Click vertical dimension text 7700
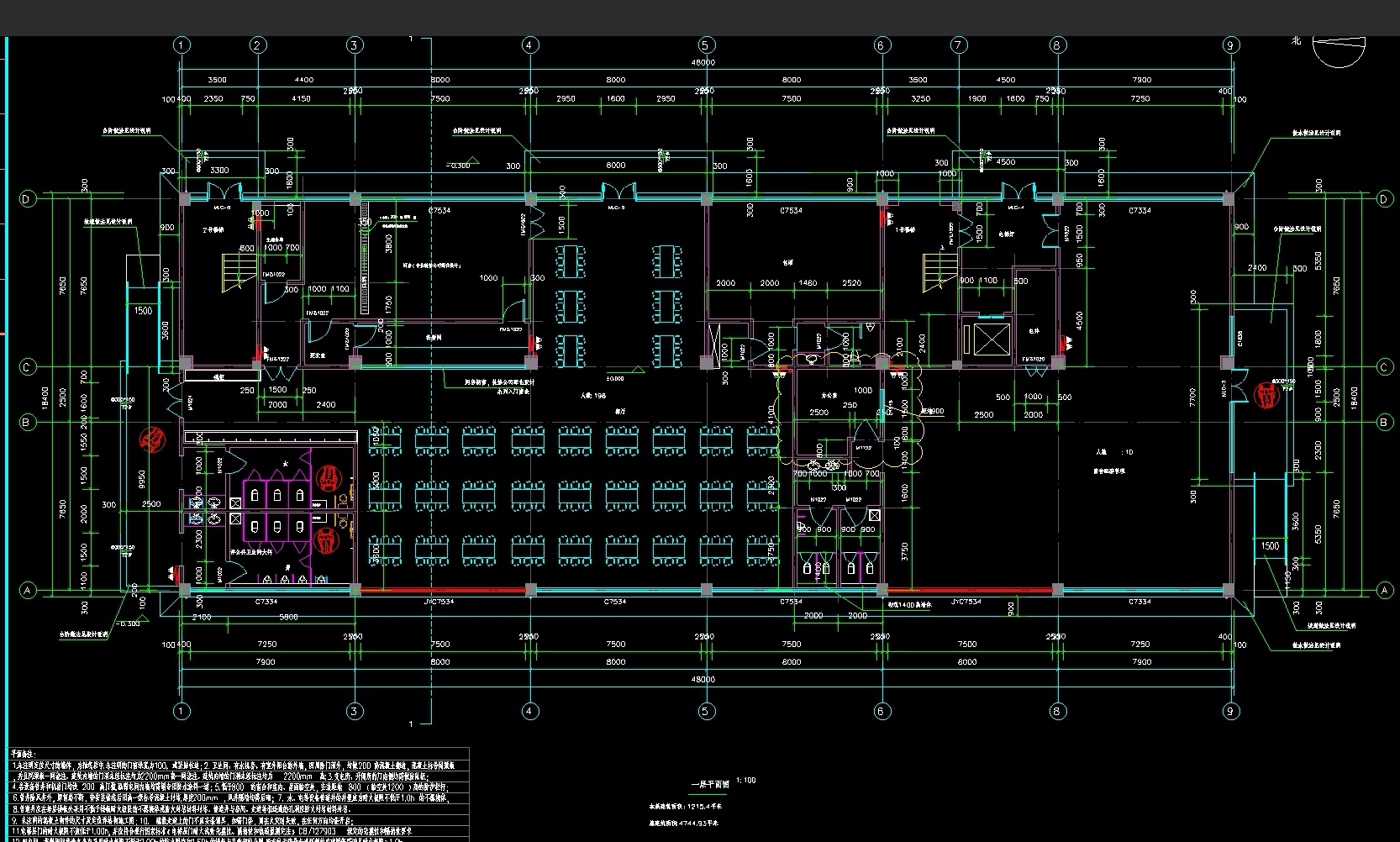This screenshot has width=1400, height=842. (1192, 398)
